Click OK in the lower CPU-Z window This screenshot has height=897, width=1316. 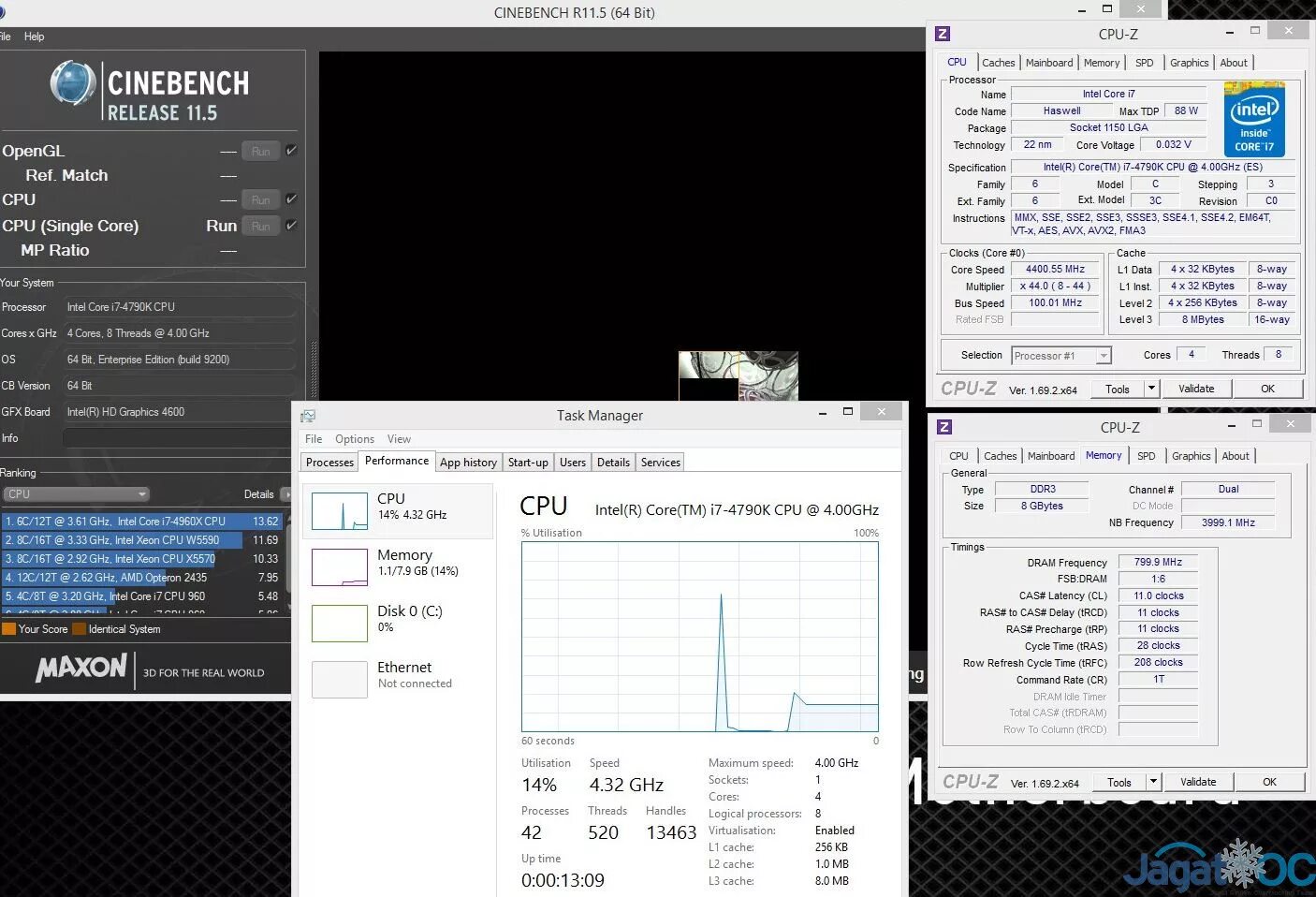click(x=1269, y=782)
